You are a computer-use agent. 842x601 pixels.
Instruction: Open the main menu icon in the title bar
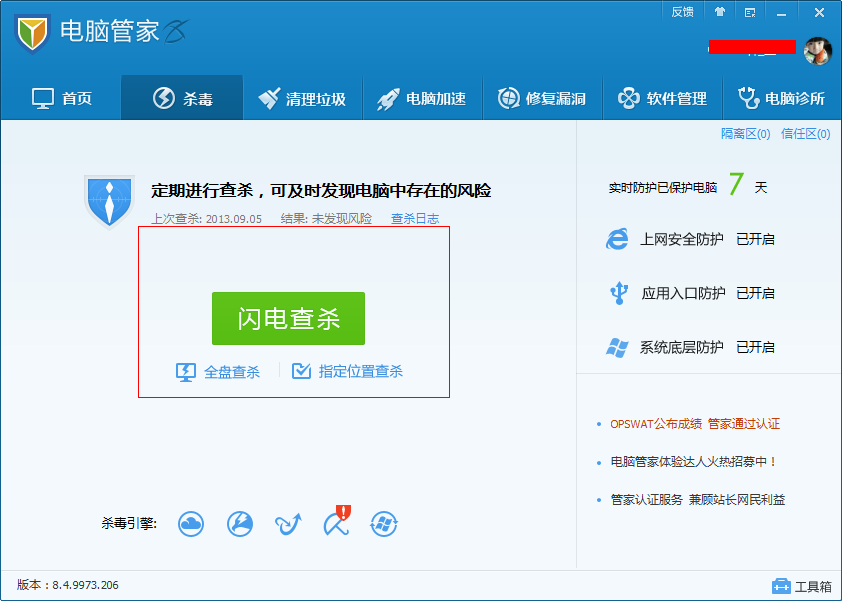750,12
